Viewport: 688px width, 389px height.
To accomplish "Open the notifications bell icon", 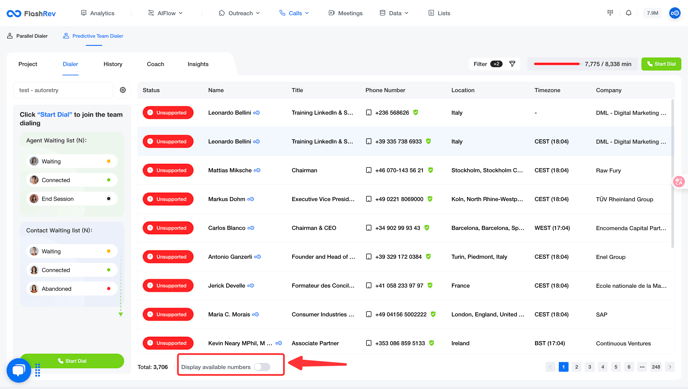I will [x=628, y=13].
